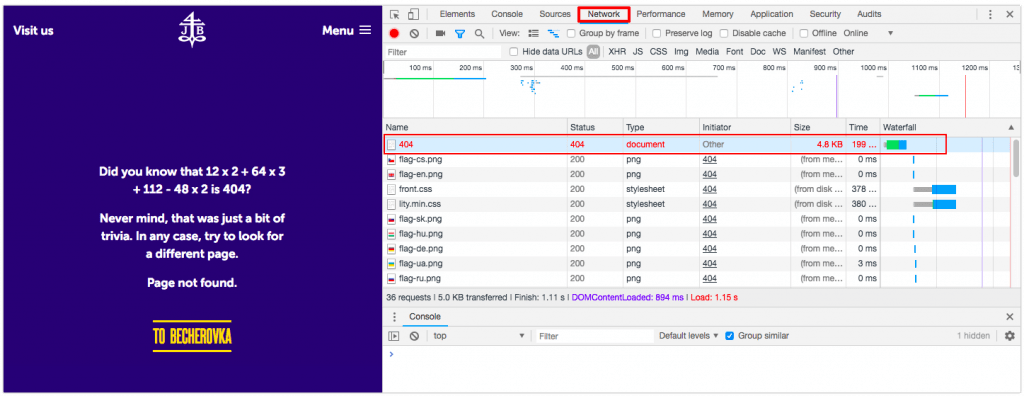The height and width of the screenshot is (396, 1024).
Task: Open the Performance tab
Action: click(661, 14)
